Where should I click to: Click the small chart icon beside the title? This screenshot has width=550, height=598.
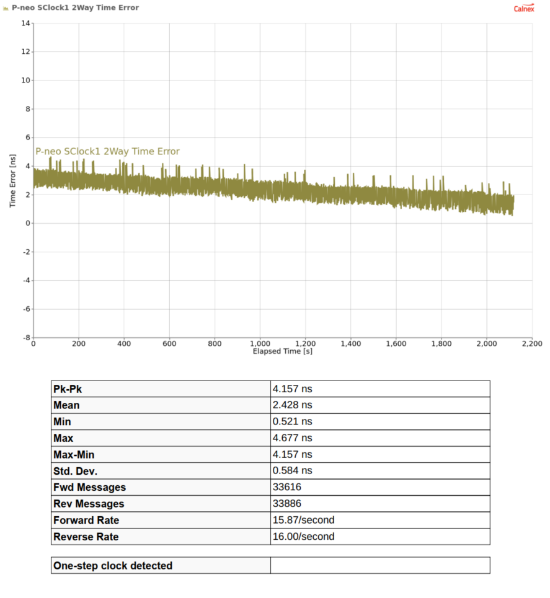click(x=5, y=8)
